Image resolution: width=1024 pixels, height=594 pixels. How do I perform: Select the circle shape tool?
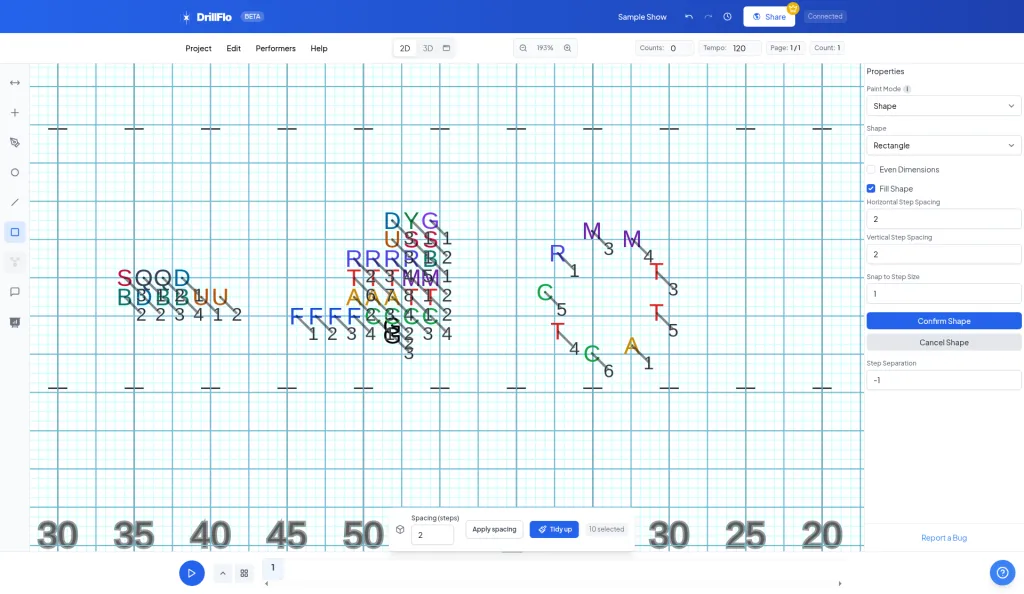(14, 172)
